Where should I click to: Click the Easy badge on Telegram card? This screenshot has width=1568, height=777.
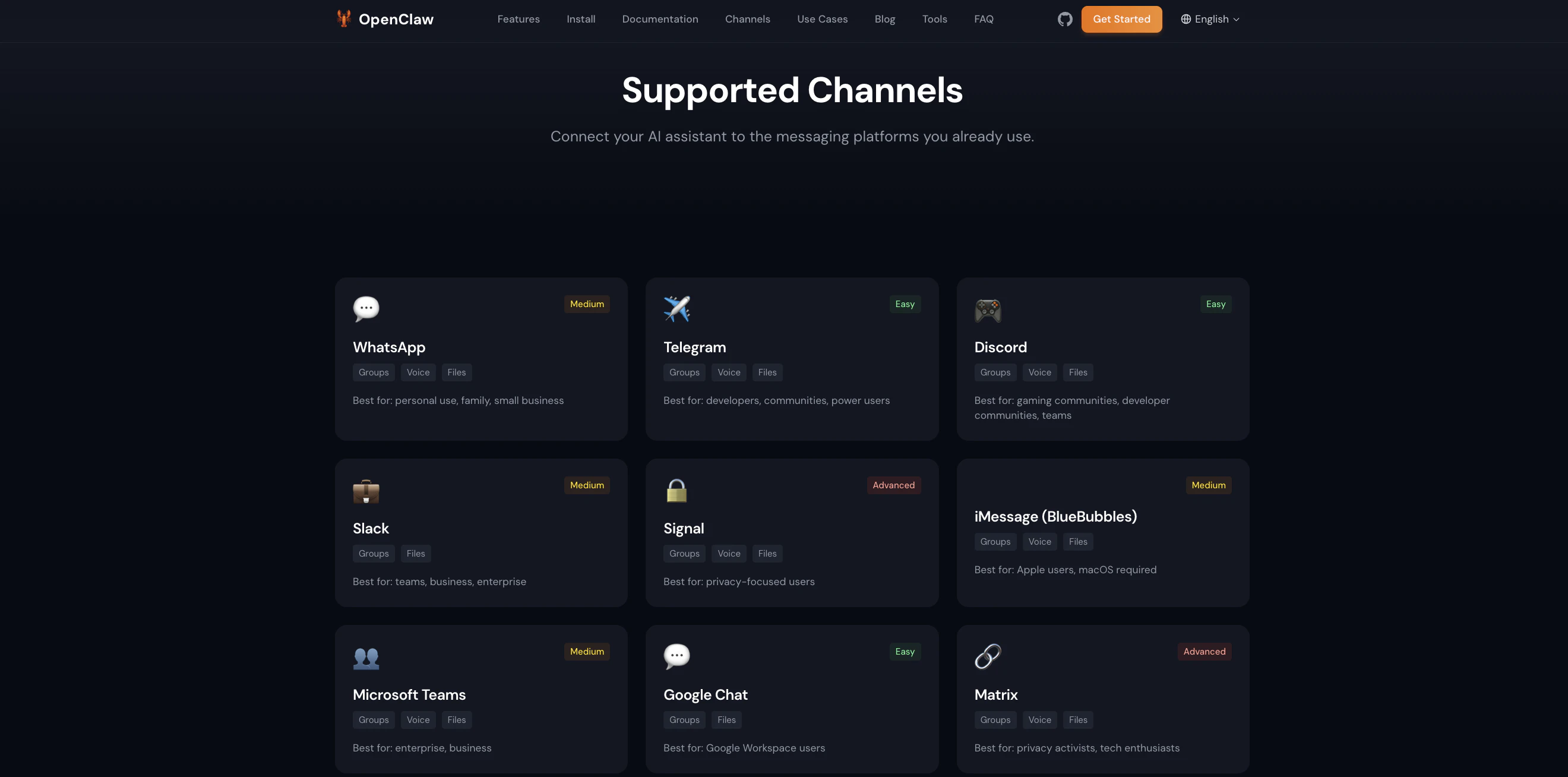[905, 304]
